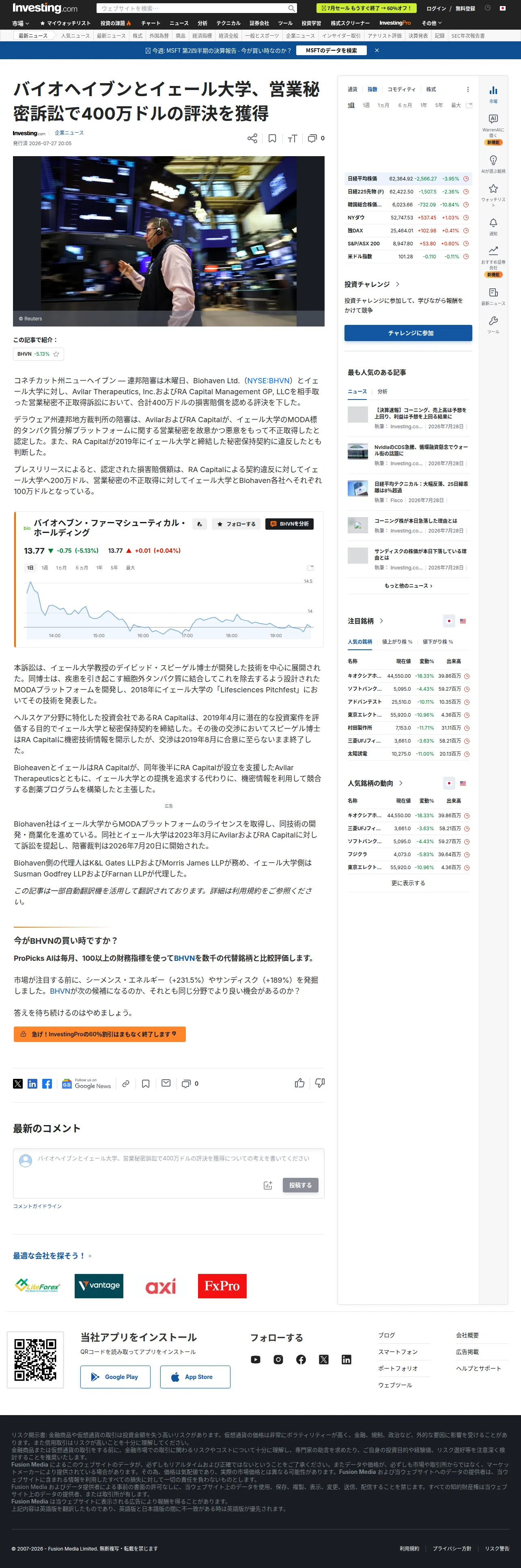The height and width of the screenshot is (1568, 521).
Task: Open the NYSE:BHVN link in article text
Action: (x=269, y=380)
